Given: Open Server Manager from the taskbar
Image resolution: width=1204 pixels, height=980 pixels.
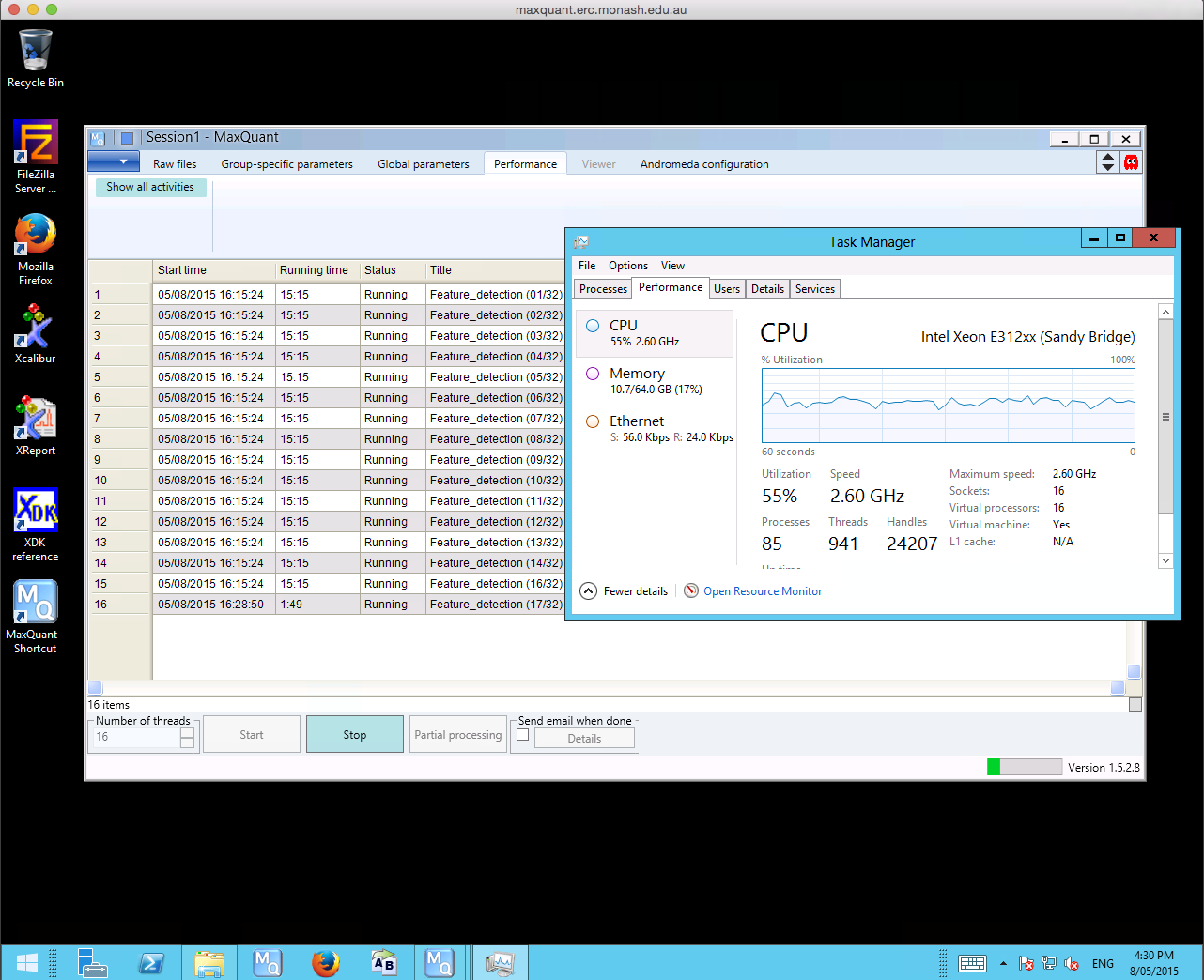Looking at the screenshot, I should tap(92, 963).
